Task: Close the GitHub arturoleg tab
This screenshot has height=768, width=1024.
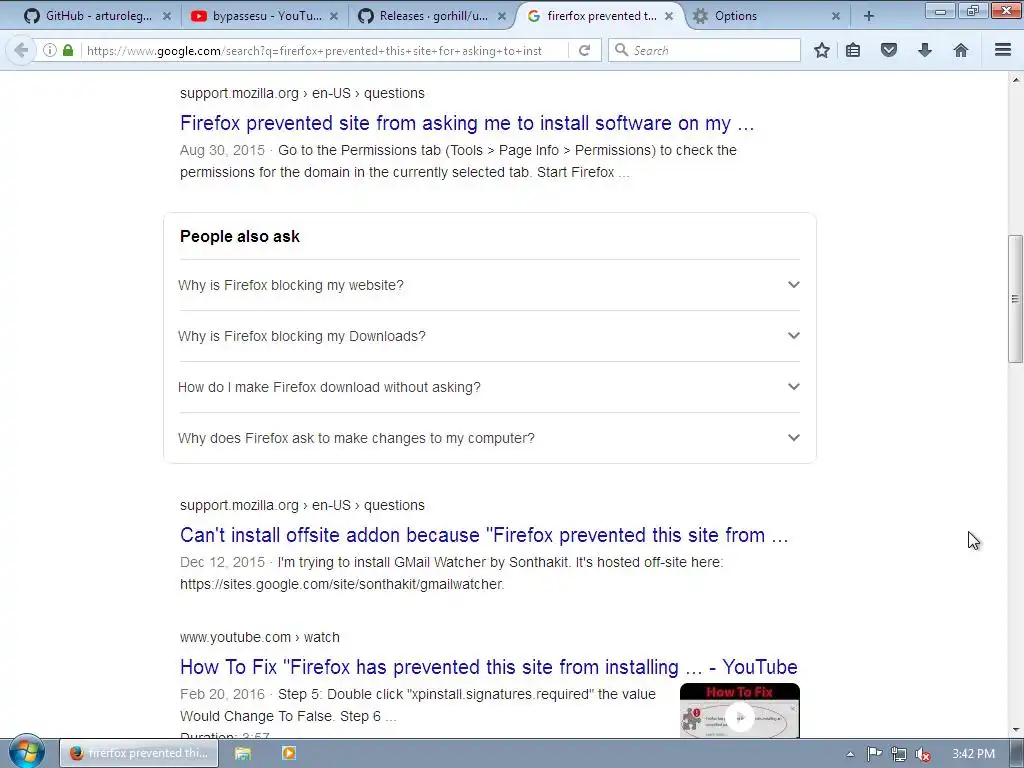Action: point(167,16)
